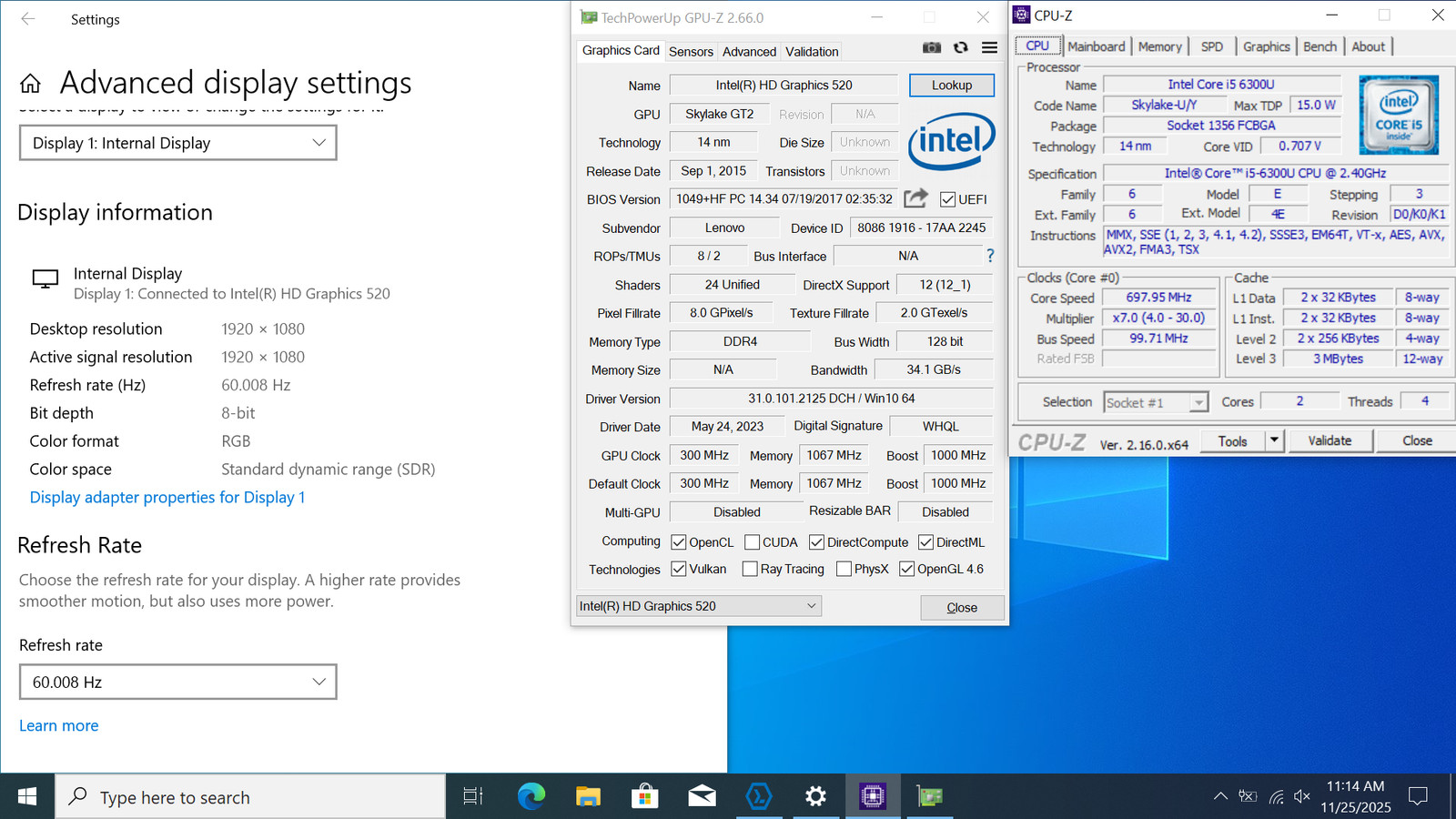1456x819 pixels.
Task: Open PowerShell from the taskbar
Action: coord(758,797)
